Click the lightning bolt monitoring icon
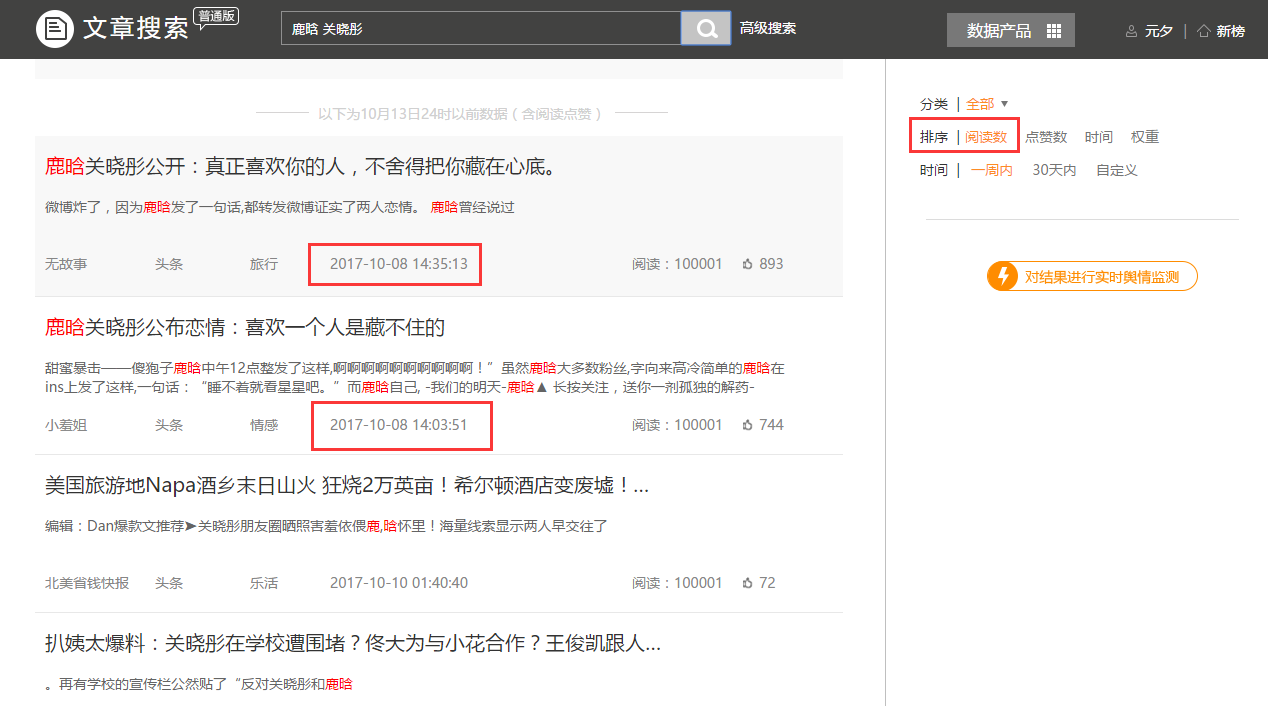The width and height of the screenshot is (1268, 706). pos(1002,276)
